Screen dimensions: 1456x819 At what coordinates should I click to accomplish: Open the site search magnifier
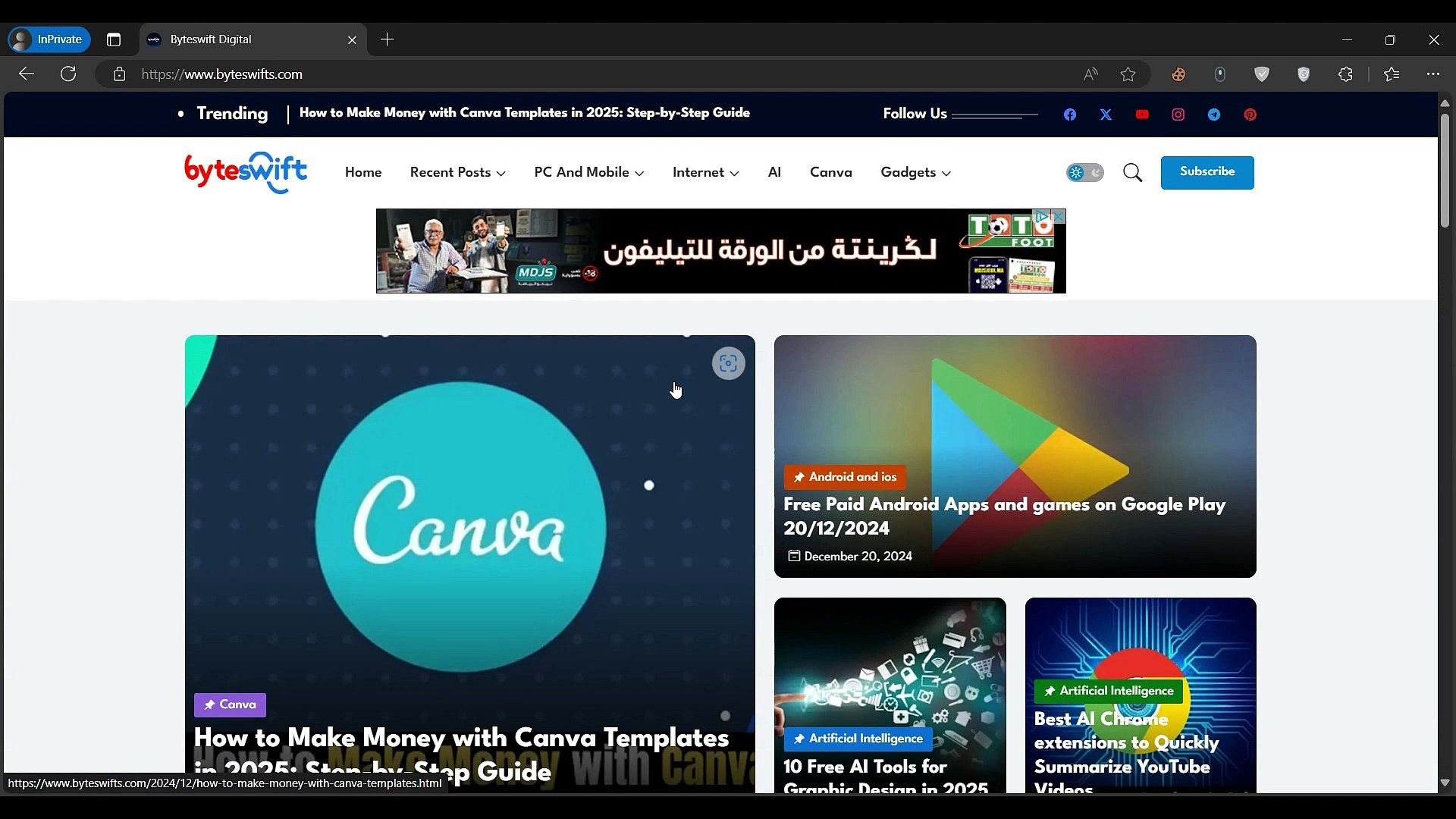(1132, 172)
